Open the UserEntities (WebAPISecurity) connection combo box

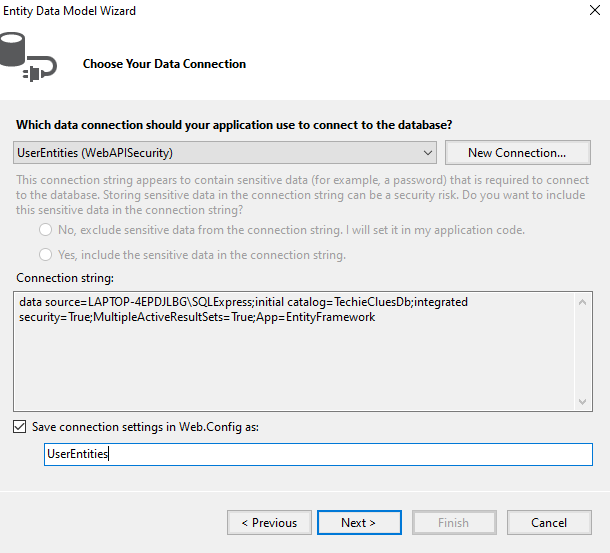(224, 153)
